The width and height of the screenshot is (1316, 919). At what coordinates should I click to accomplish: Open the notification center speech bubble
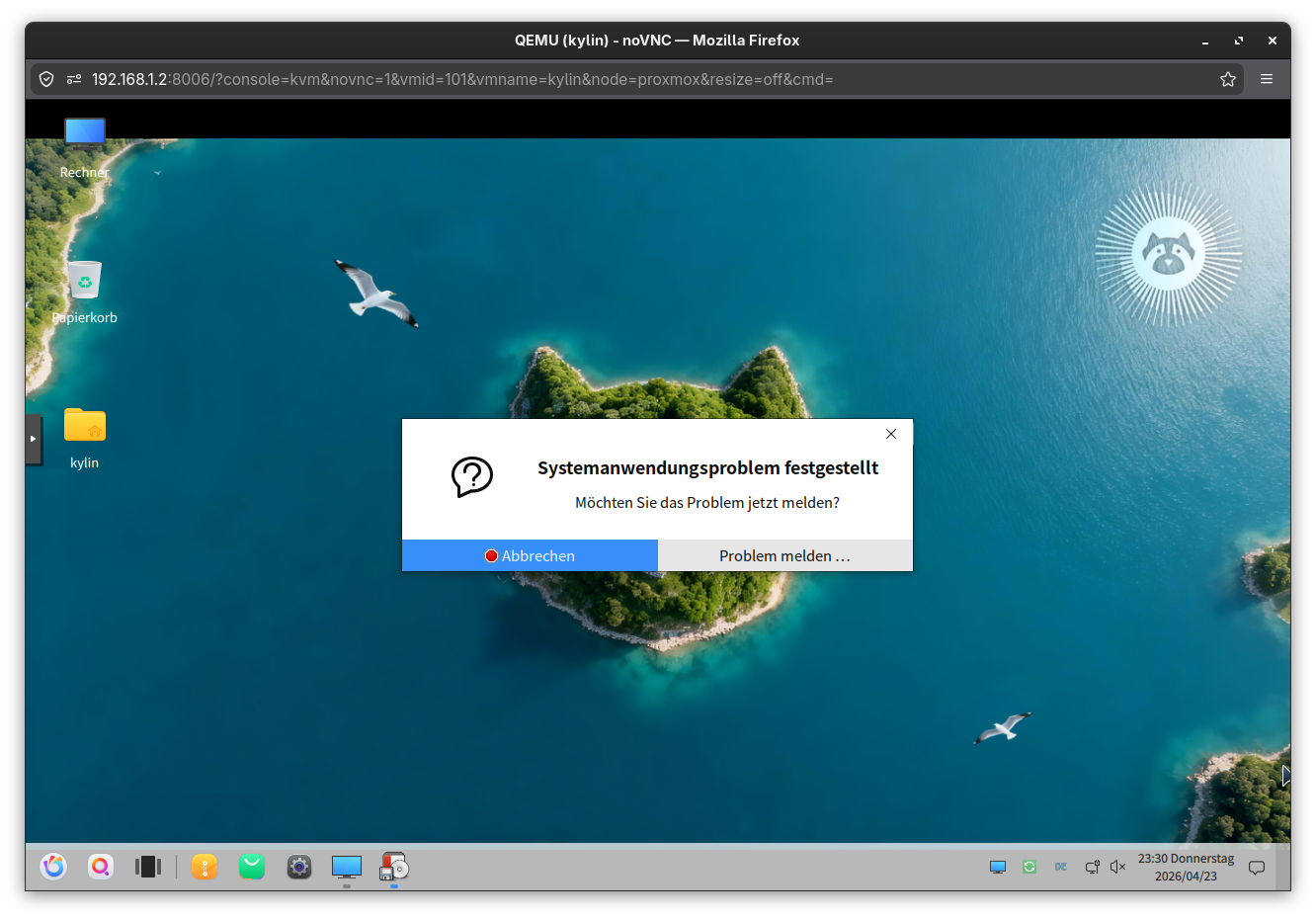(1257, 868)
